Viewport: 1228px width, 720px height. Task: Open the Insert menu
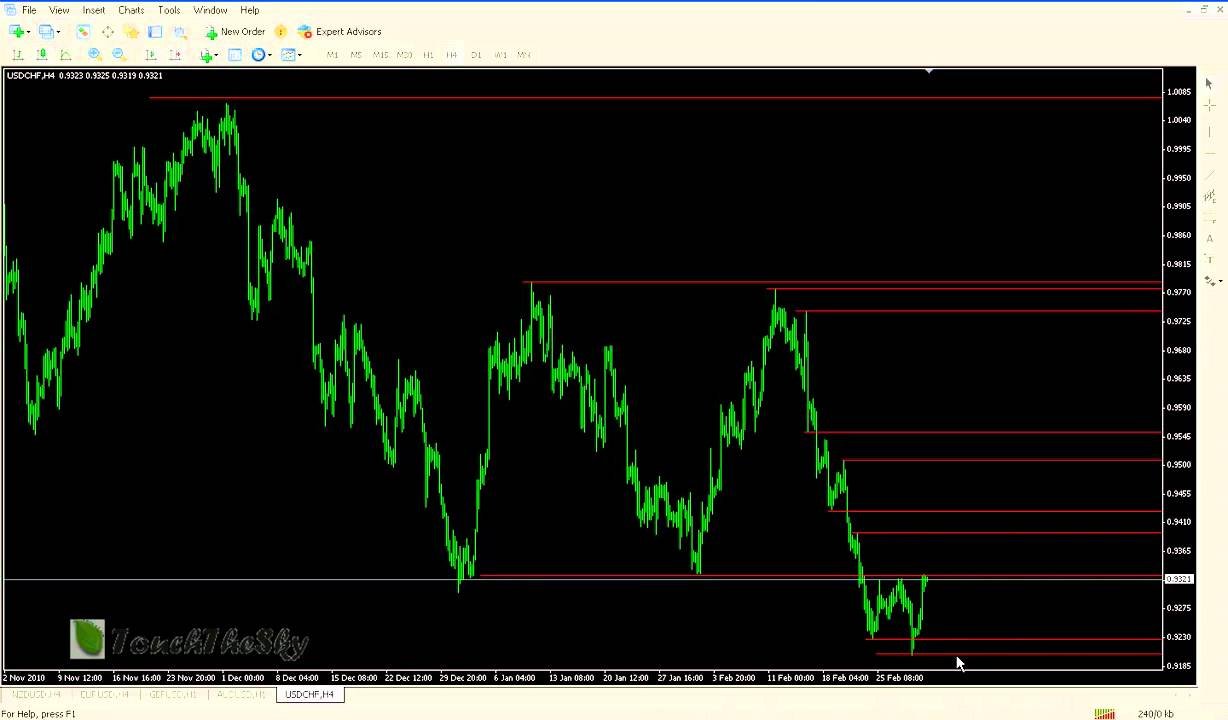point(94,10)
